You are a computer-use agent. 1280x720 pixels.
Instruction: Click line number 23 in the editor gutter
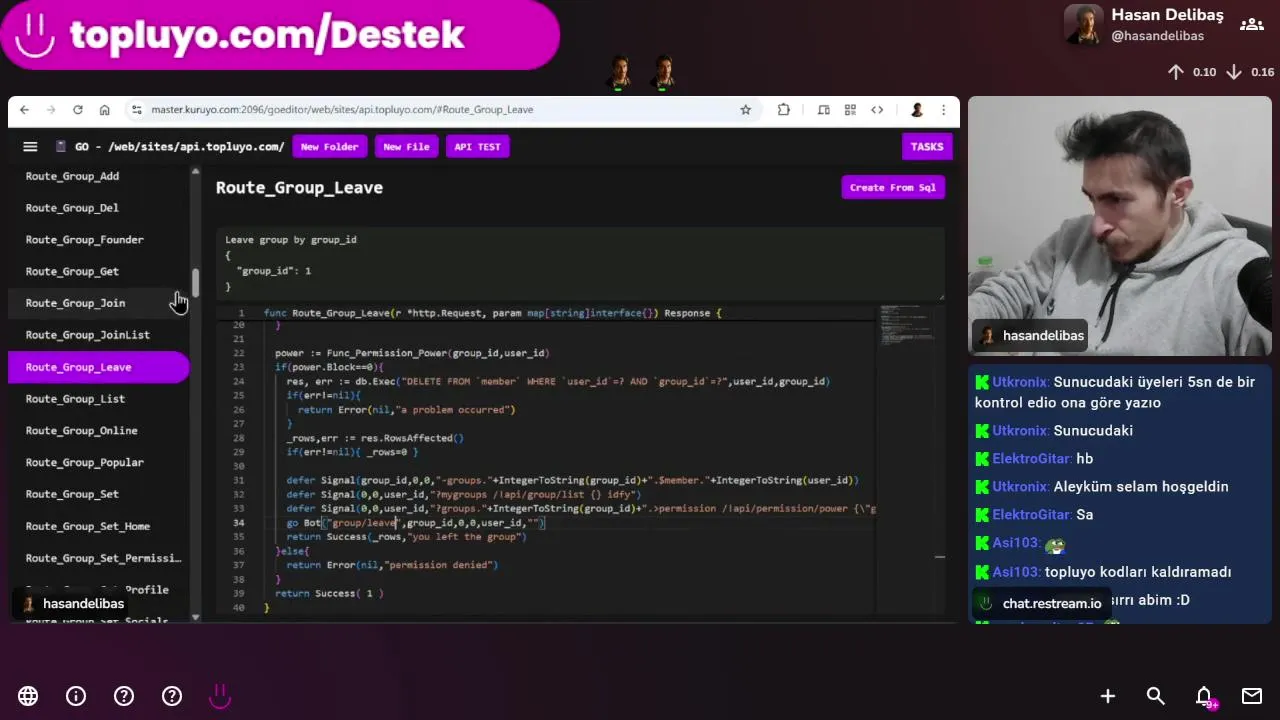238,367
